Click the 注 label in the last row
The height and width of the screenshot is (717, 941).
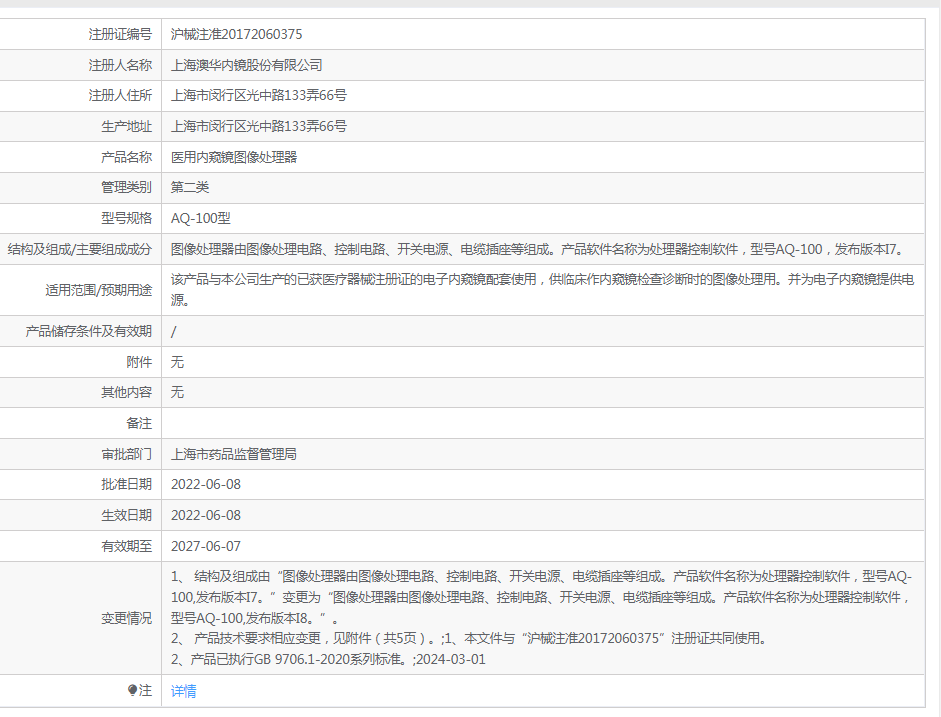click(x=146, y=691)
